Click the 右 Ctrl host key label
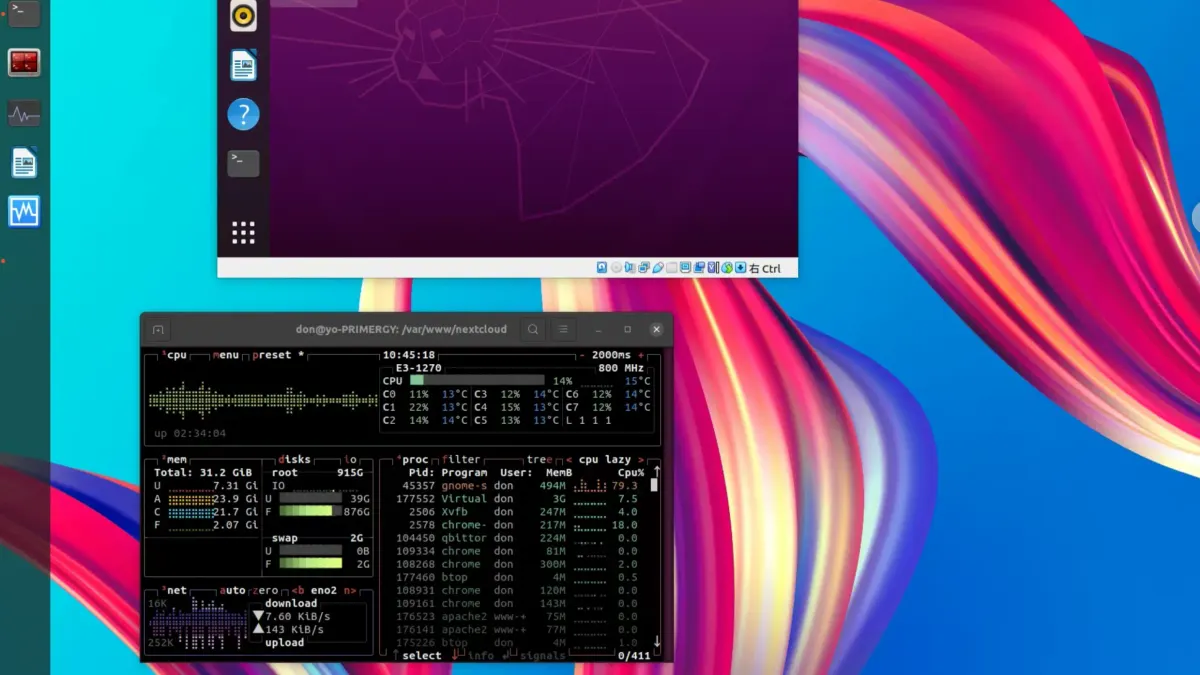This screenshot has width=1200, height=675. click(x=766, y=268)
